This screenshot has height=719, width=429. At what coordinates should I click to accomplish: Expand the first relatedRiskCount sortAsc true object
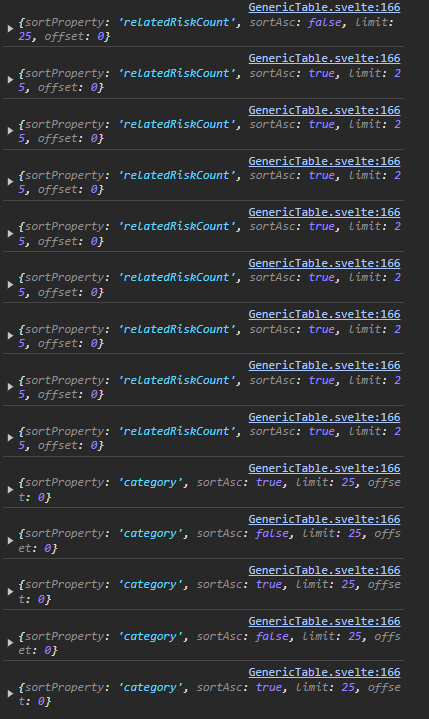tap(10, 80)
